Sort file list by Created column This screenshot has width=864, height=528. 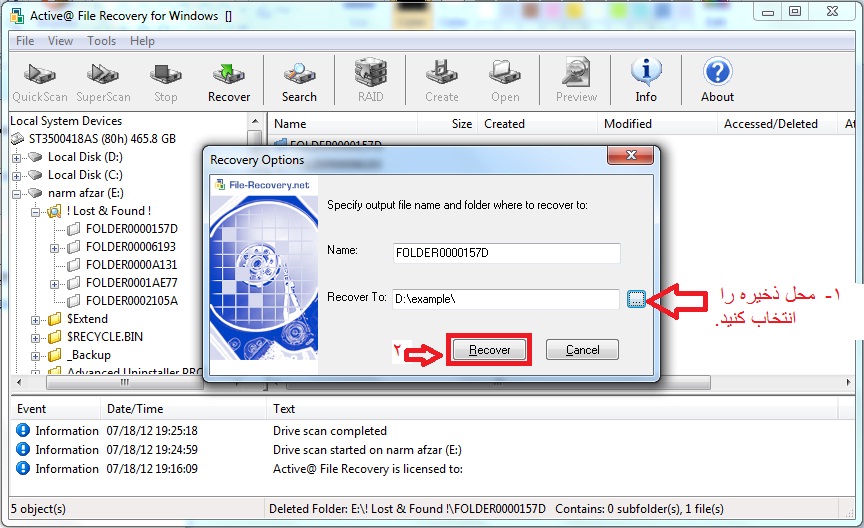(x=538, y=124)
